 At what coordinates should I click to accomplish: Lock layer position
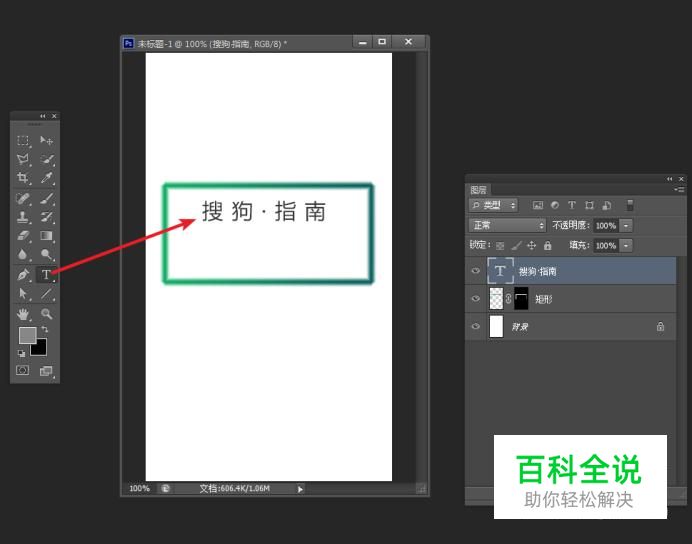click(x=532, y=245)
